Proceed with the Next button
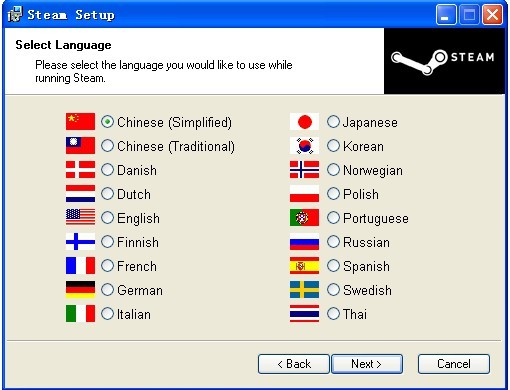The height and width of the screenshot is (390, 510). tap(367, 364)
